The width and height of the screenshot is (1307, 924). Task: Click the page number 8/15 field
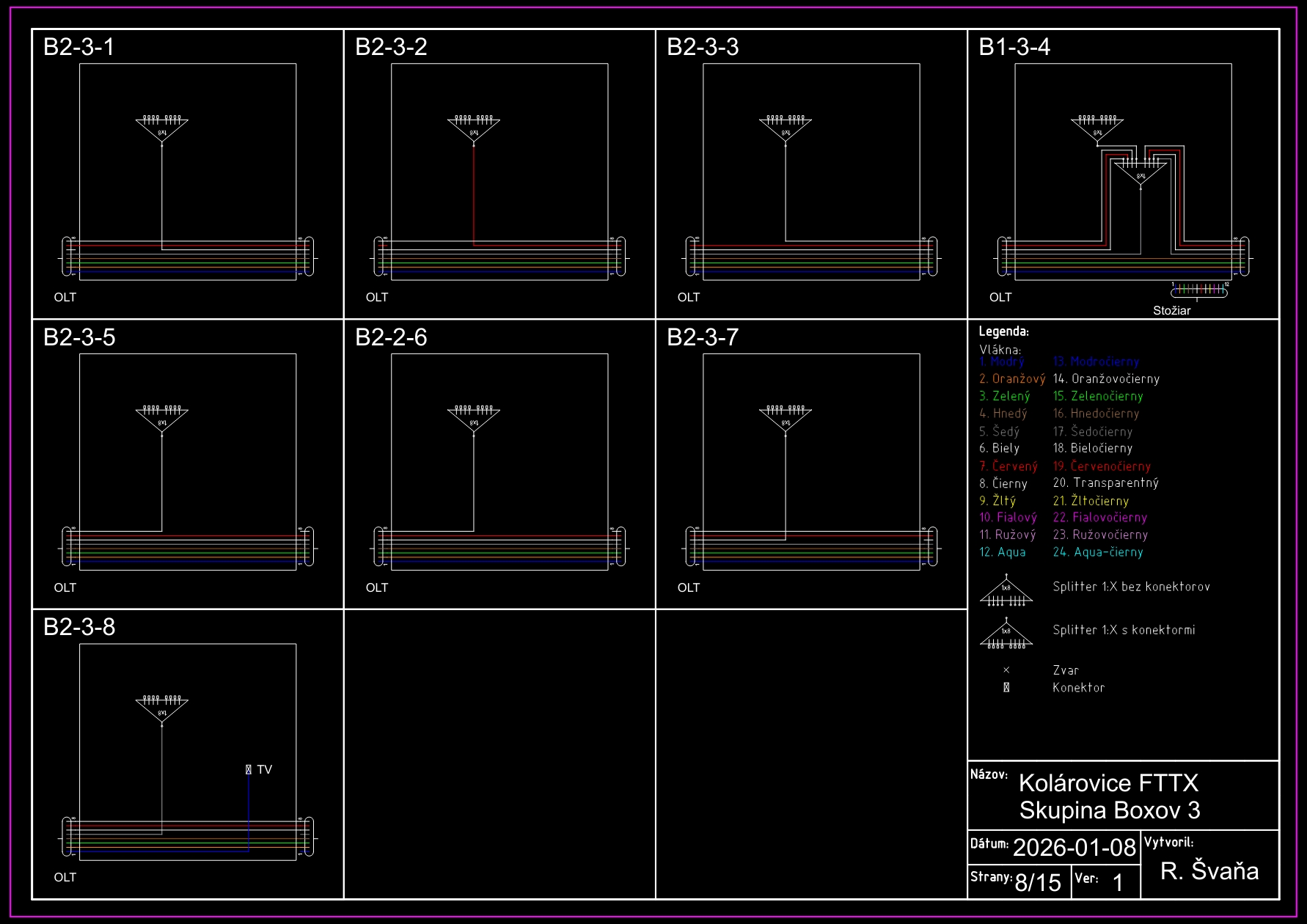pyautogui.click(x=1038, y=882)
